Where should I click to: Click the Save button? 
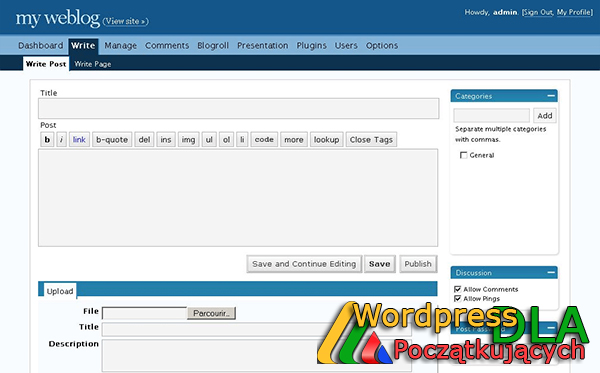click(x=380, y=264)
